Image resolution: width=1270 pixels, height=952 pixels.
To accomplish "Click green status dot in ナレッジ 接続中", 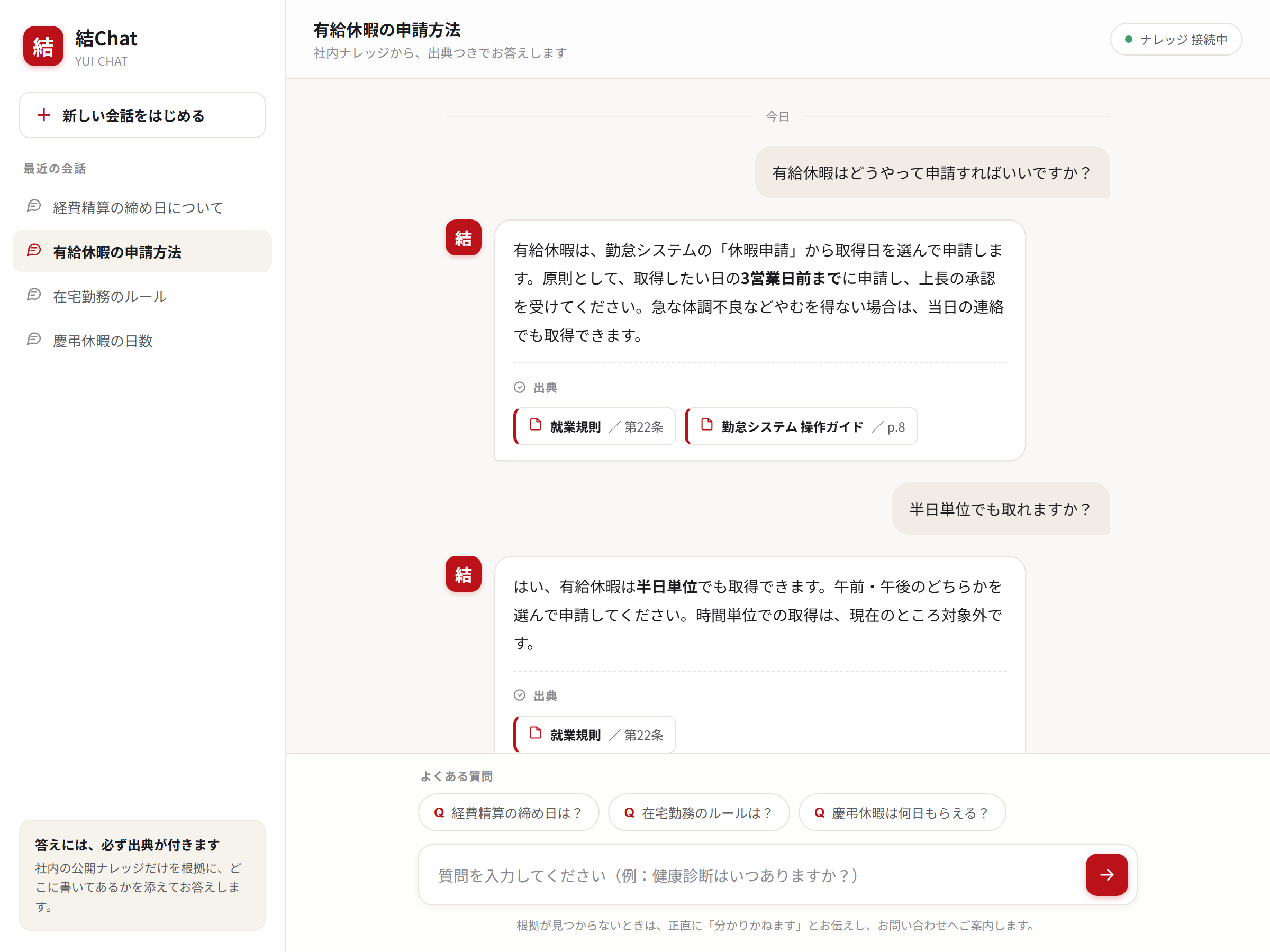I will pos(1128,40).
